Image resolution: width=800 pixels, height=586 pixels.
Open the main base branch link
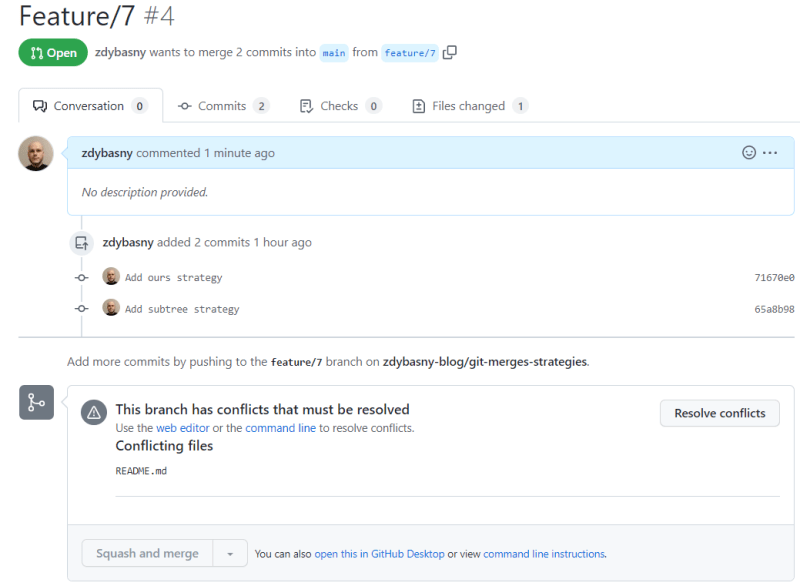tap(334, 53)
